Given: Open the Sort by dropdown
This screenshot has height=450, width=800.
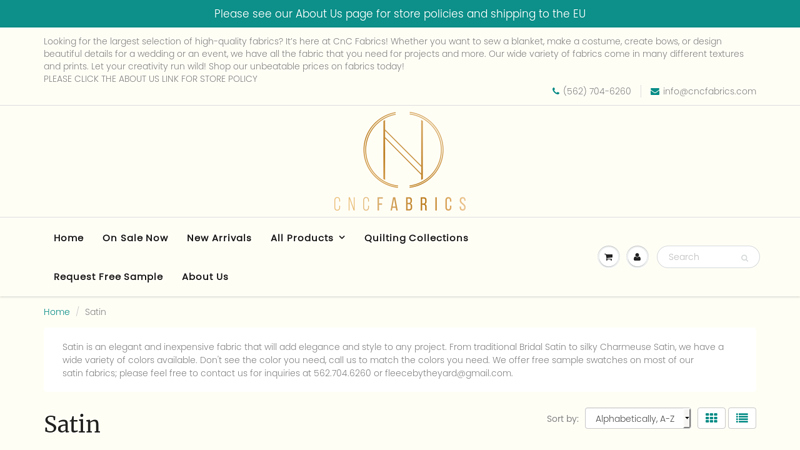Looking at the screenshot, I should tap(638, 418).
